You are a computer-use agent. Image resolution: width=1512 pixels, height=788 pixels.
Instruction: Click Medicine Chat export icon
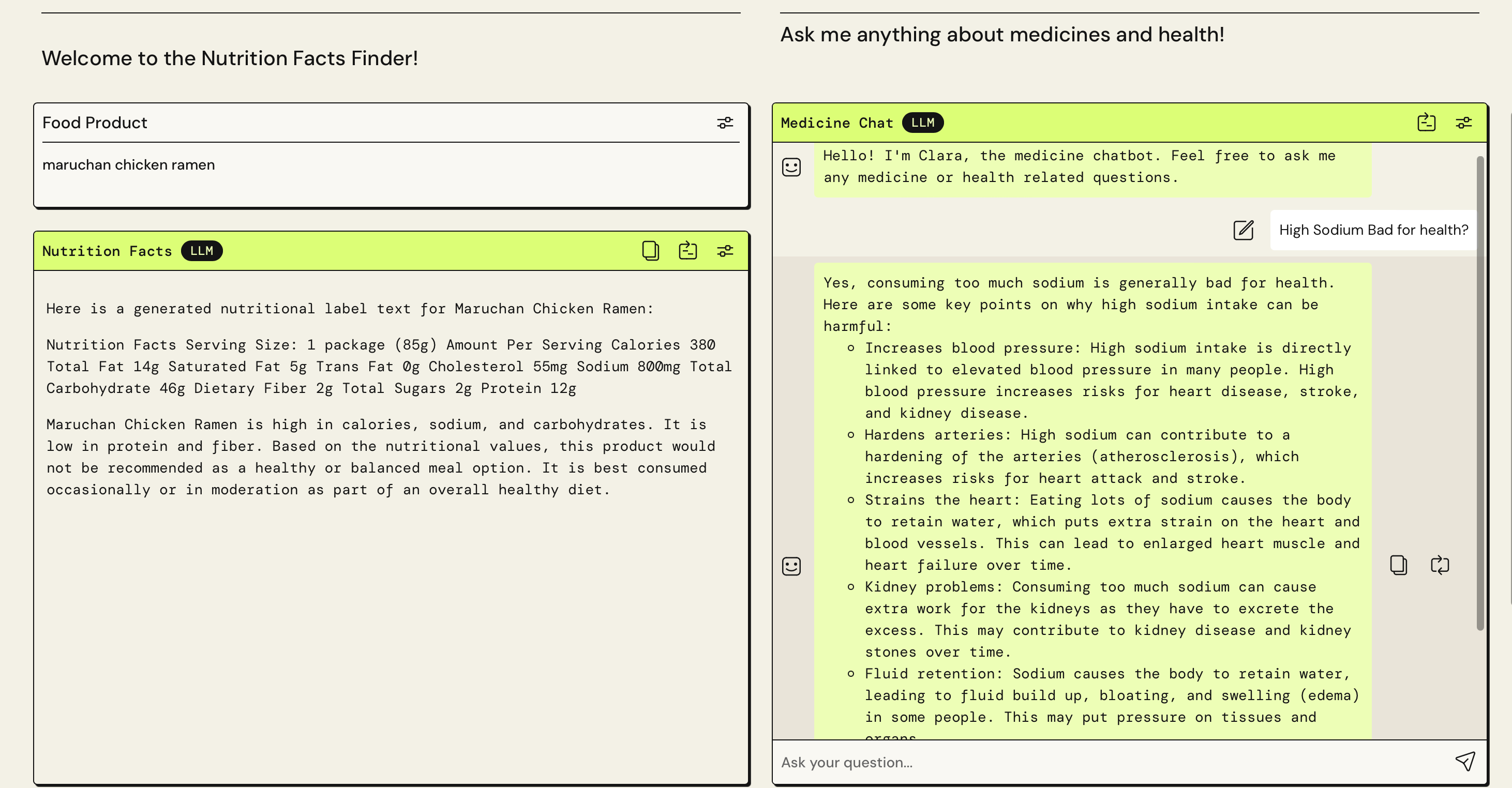coord(1426,122)
